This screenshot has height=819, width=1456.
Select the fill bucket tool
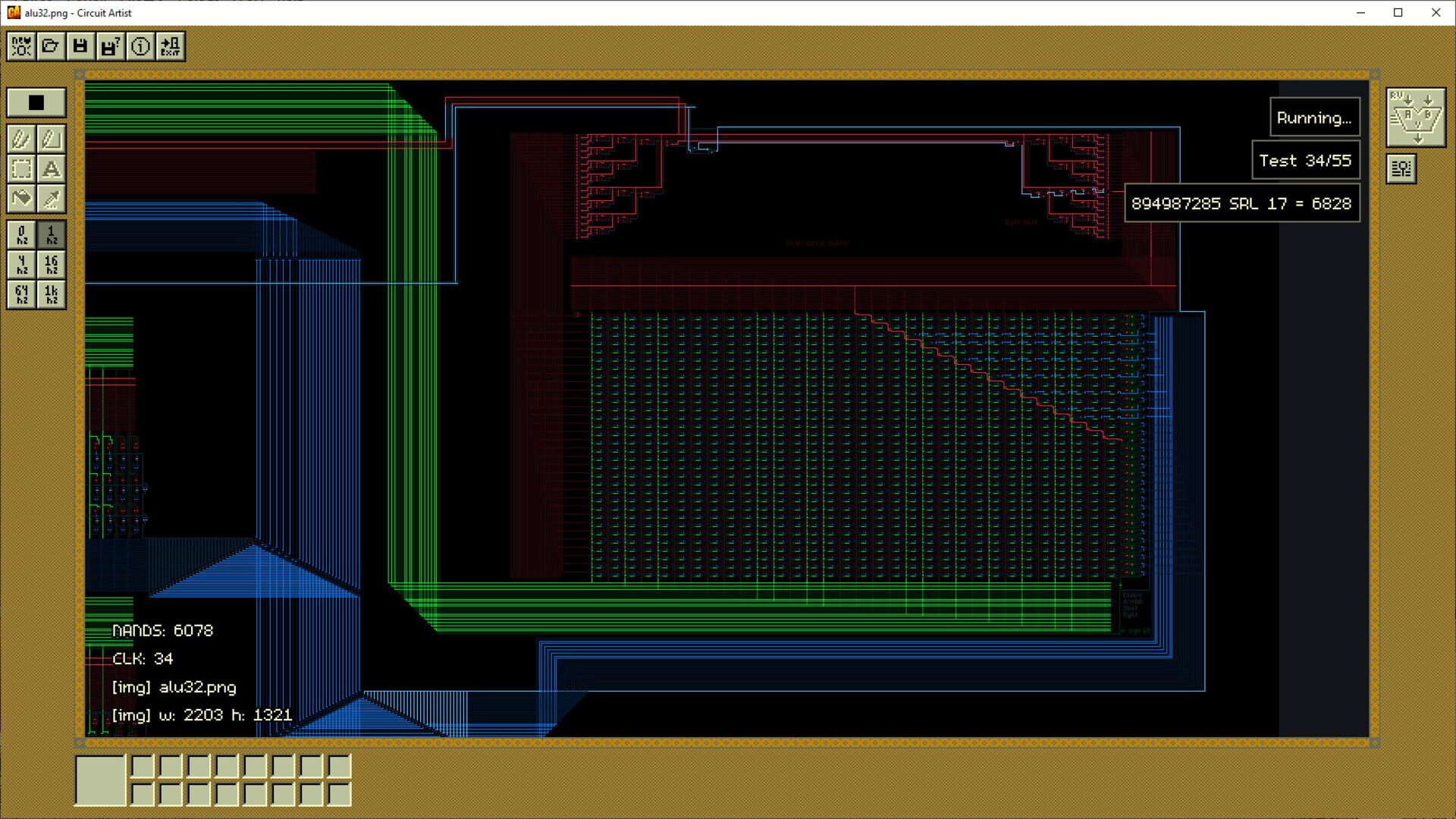point(20,199)
